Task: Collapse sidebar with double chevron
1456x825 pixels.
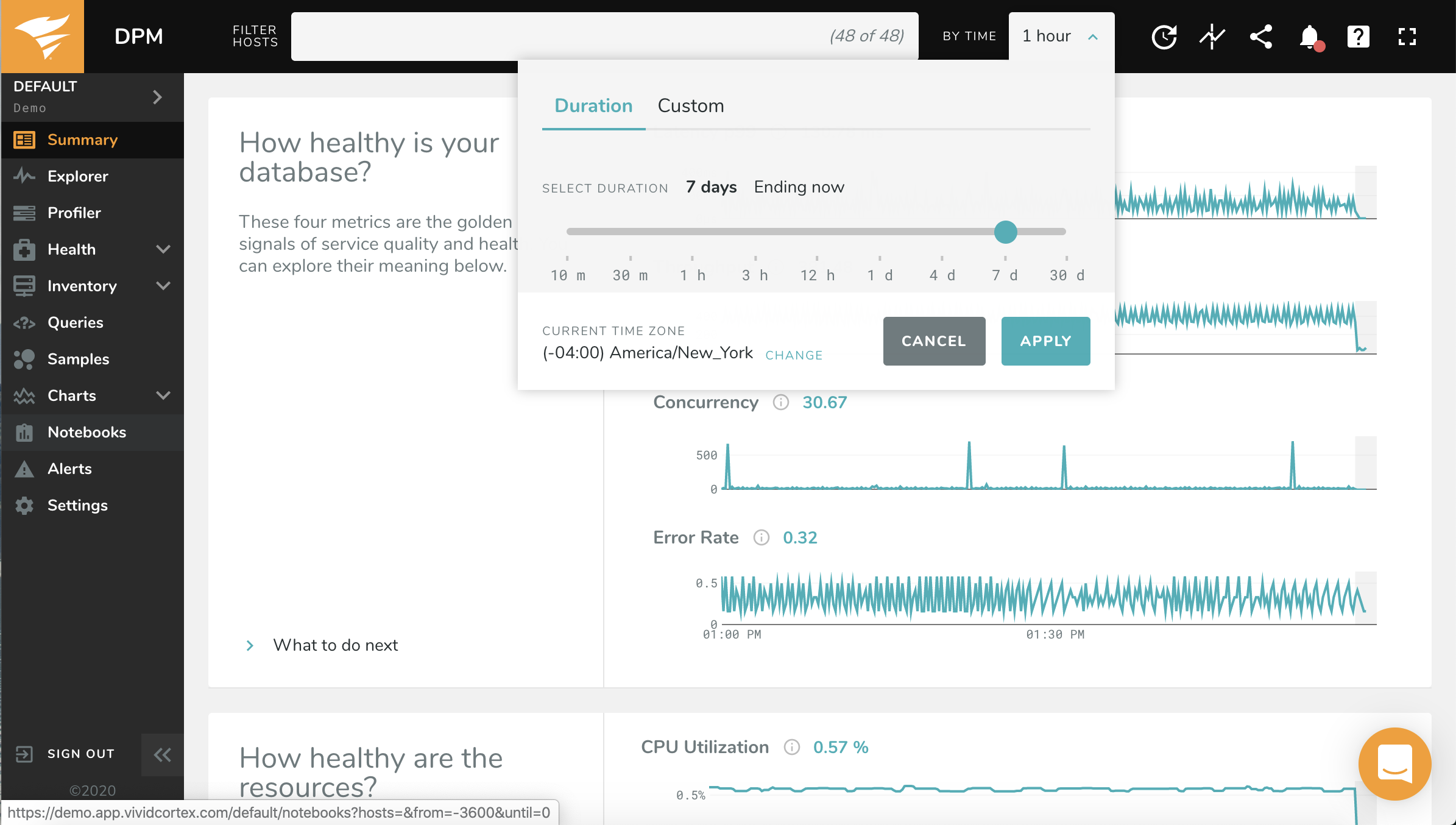Action: tap(162, 755)
